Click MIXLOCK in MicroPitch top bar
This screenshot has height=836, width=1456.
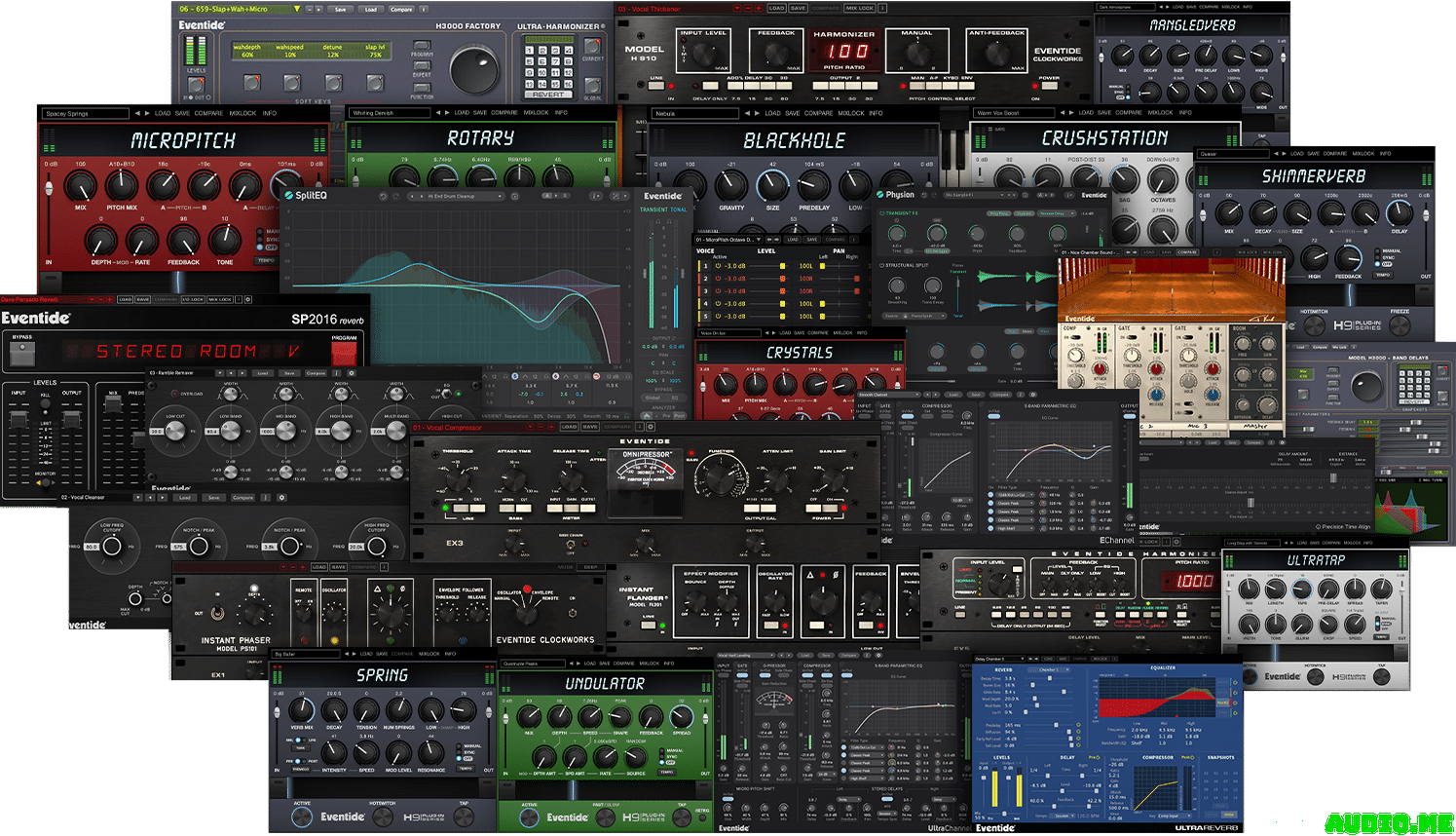tap(243, 113)
